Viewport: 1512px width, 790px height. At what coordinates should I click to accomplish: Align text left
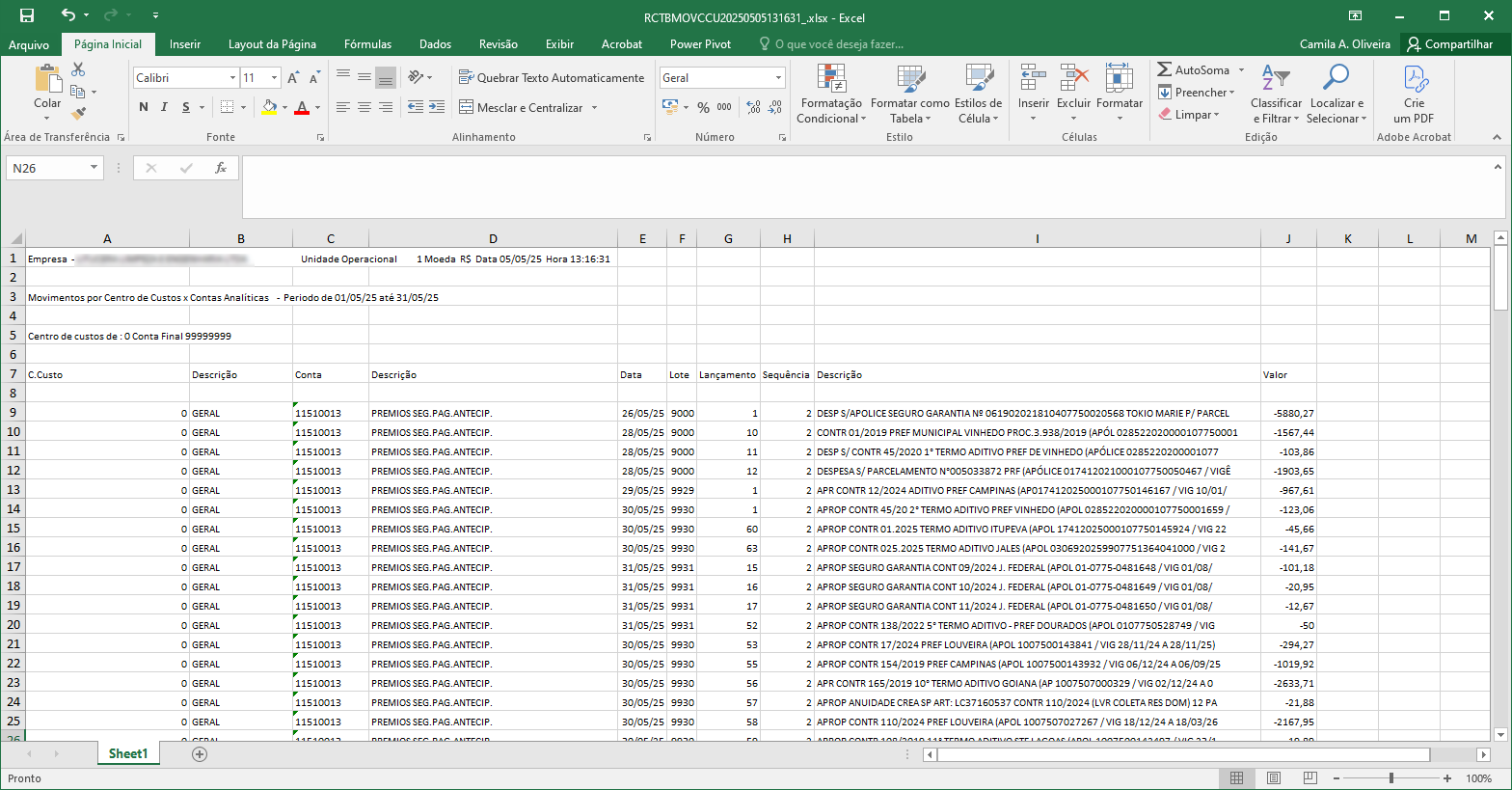tap(343, 107)
